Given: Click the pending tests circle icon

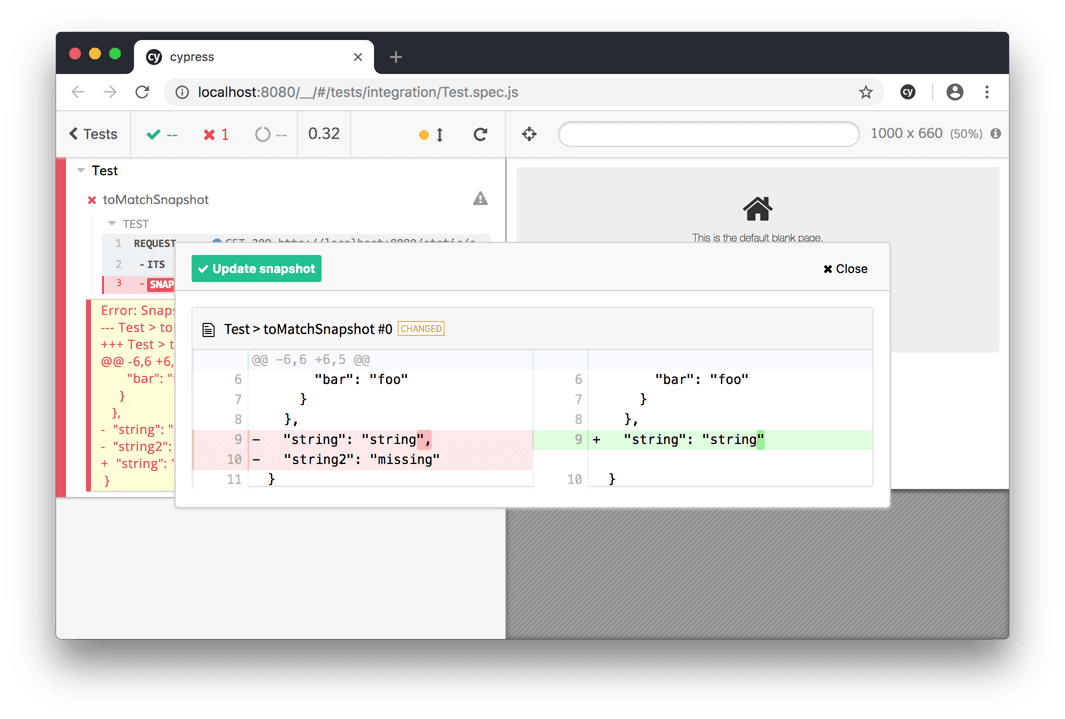Looking at the screenshot, I should (262, 133).
